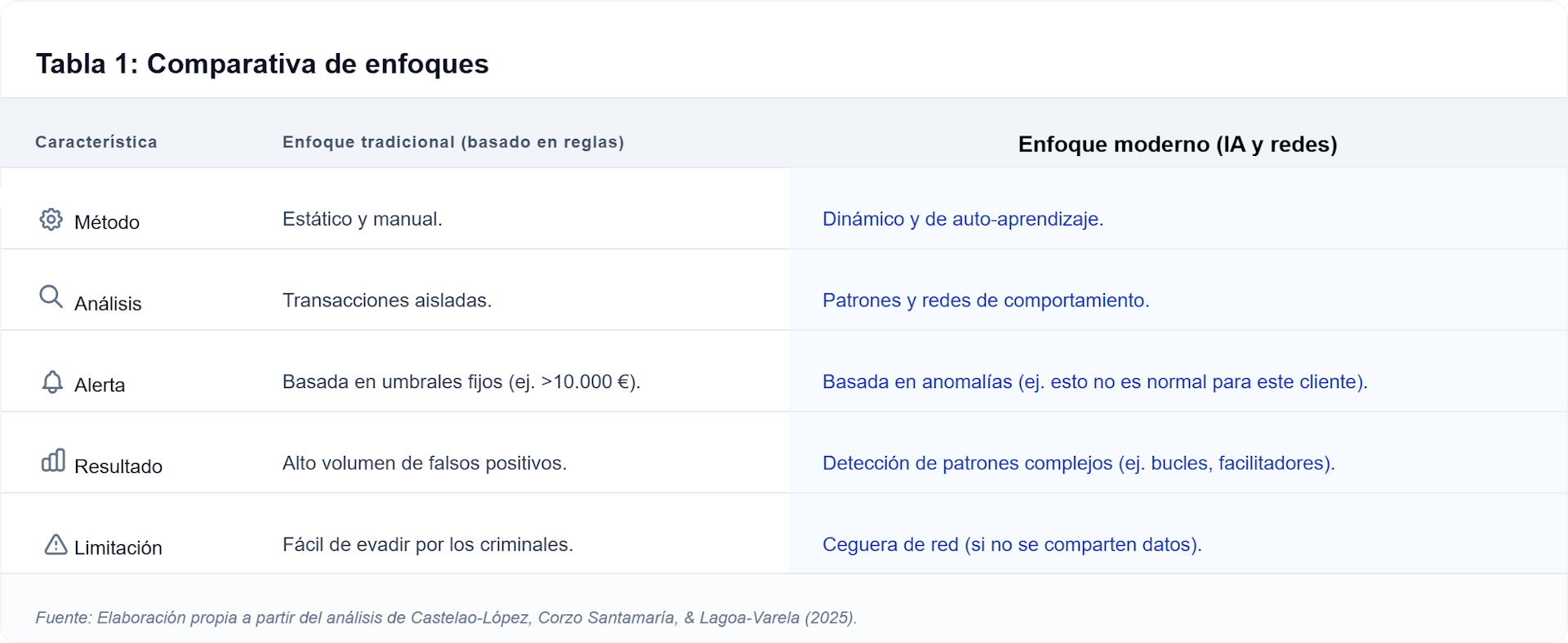This screenshot has height=643, width=1568.
Task: Click the gear icon beside Método
Action: (x=51, y=219)
